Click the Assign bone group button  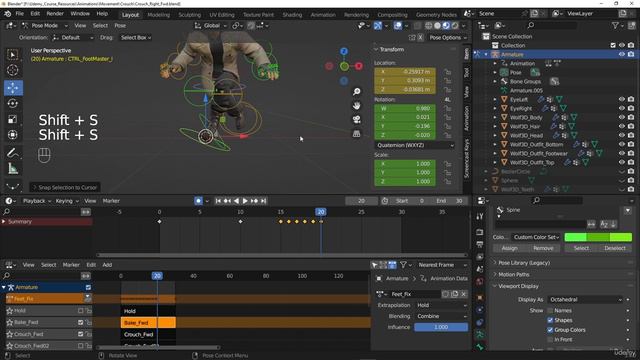[509, 248]
